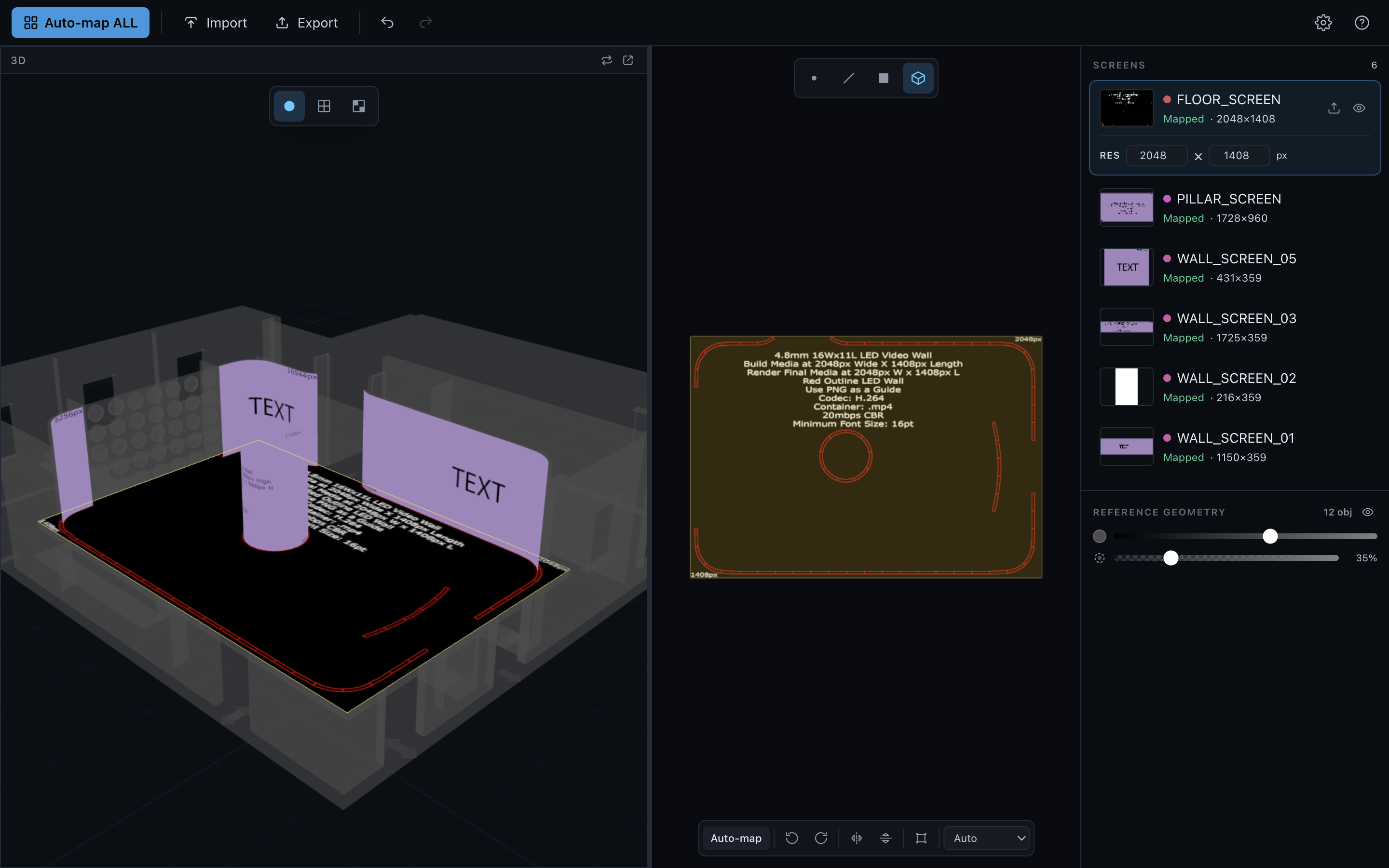This screenshot has width=1389, height=868.
Task: Click the WALL_SCREEN_03 thumbnail
Action: pyautogui.click(x=1126, y=326)
